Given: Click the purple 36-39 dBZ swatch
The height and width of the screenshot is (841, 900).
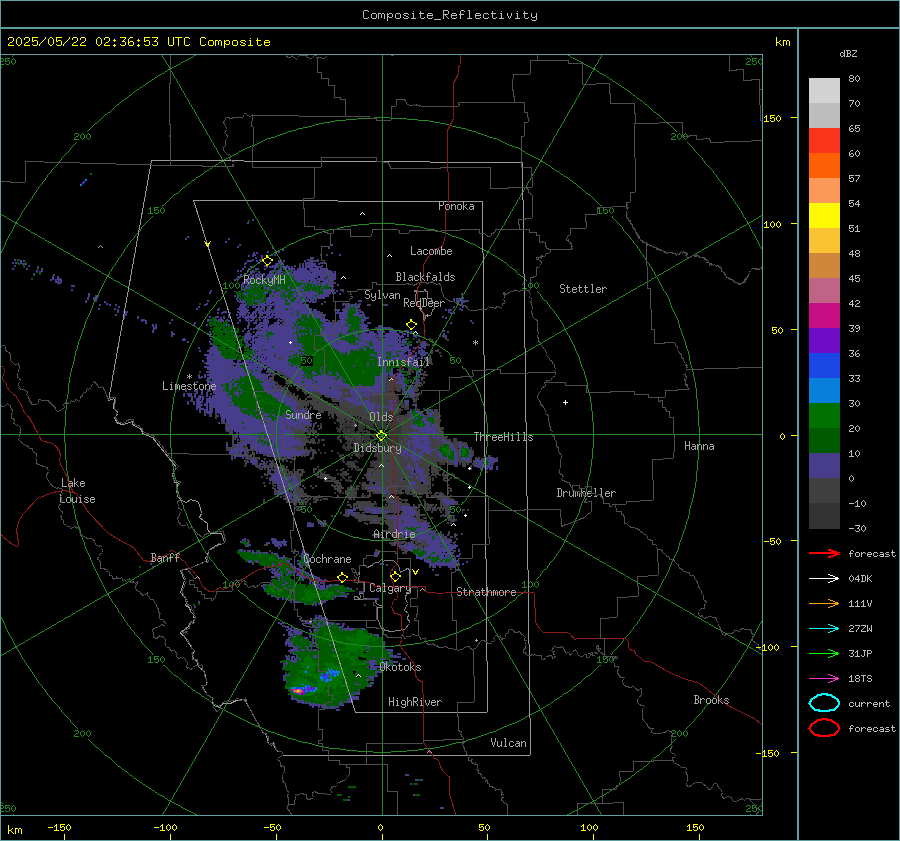Looking at the screenshot, I should (x=824, y=341).
